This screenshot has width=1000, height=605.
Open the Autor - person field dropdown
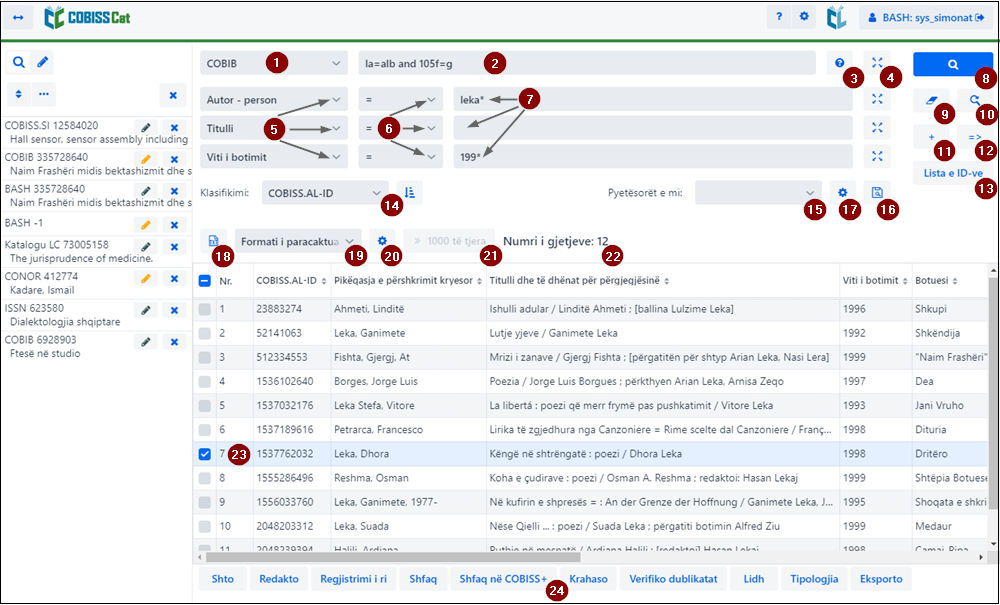pyautogui.click(x=274, y=99)
